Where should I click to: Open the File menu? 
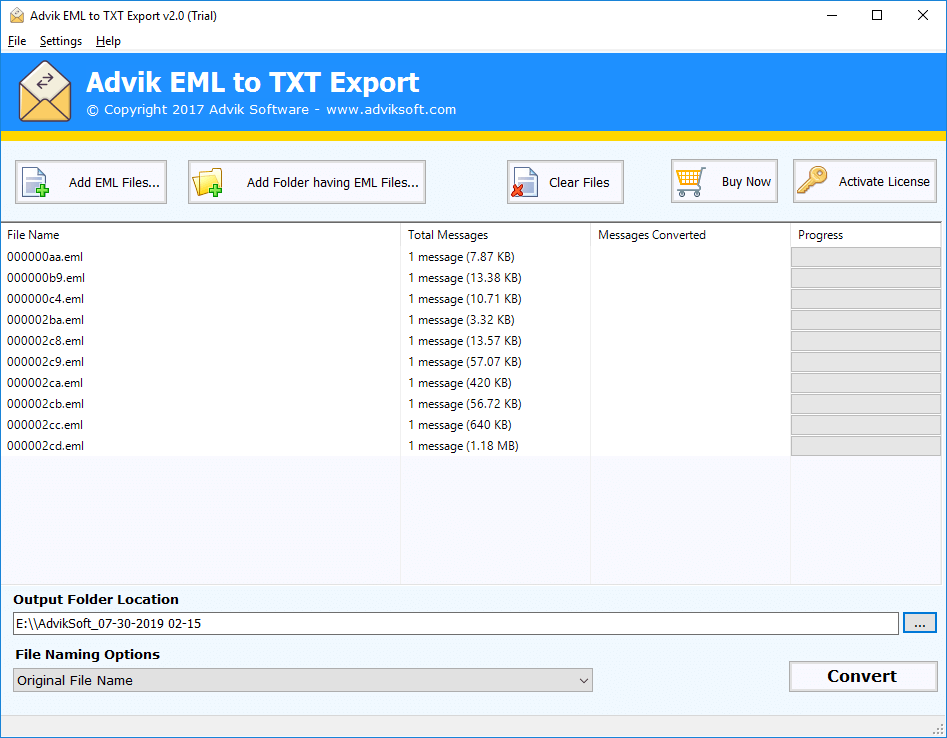[17, 41]
